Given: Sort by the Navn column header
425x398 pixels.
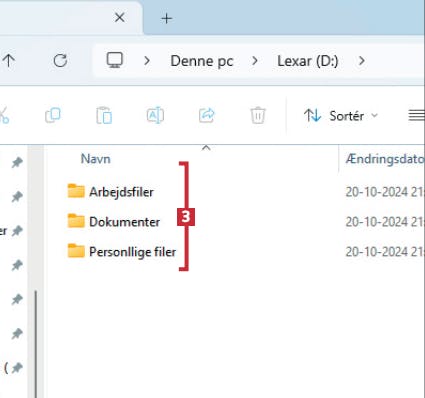Looking at the screenshot, I should 95,159.
